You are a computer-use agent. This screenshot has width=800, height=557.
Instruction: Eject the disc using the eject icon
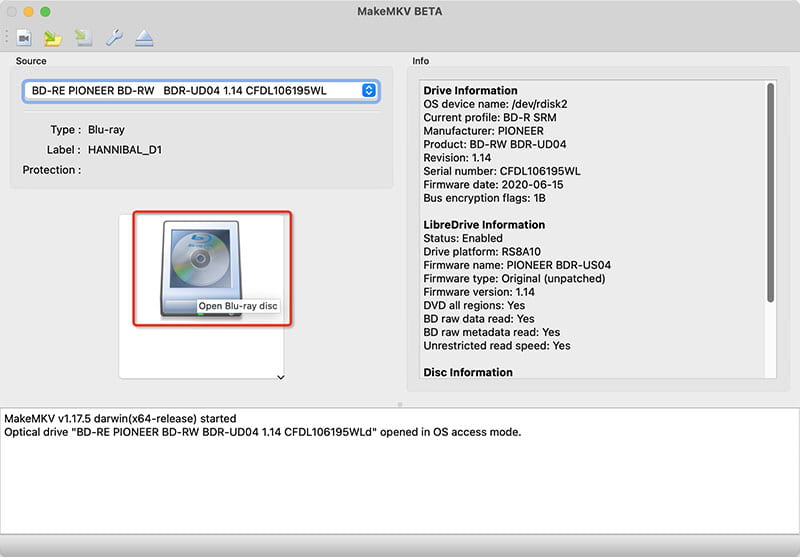coord(144,38)
